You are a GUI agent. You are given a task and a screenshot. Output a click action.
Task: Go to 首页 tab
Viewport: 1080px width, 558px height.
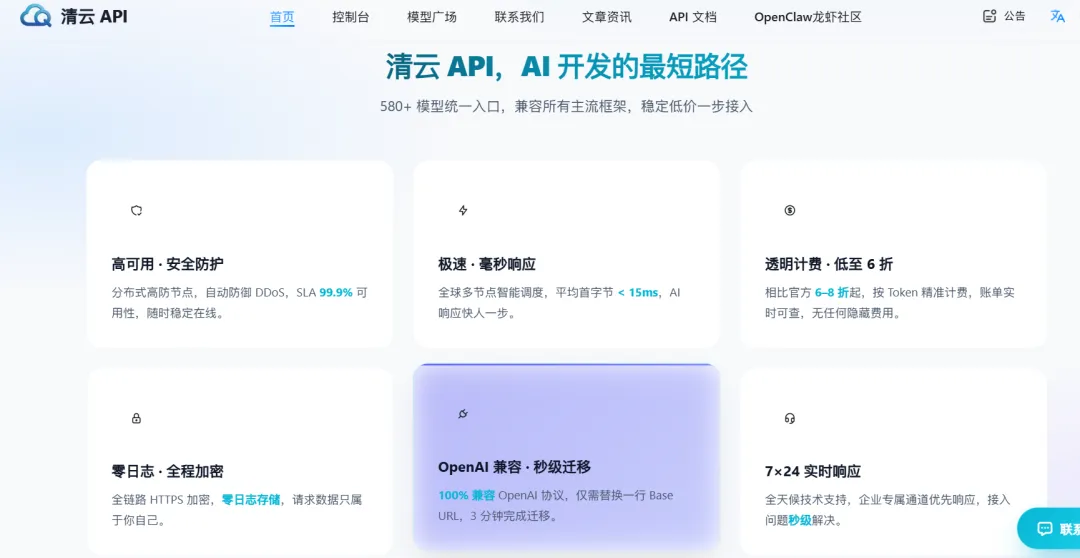(x=282, y=17)
